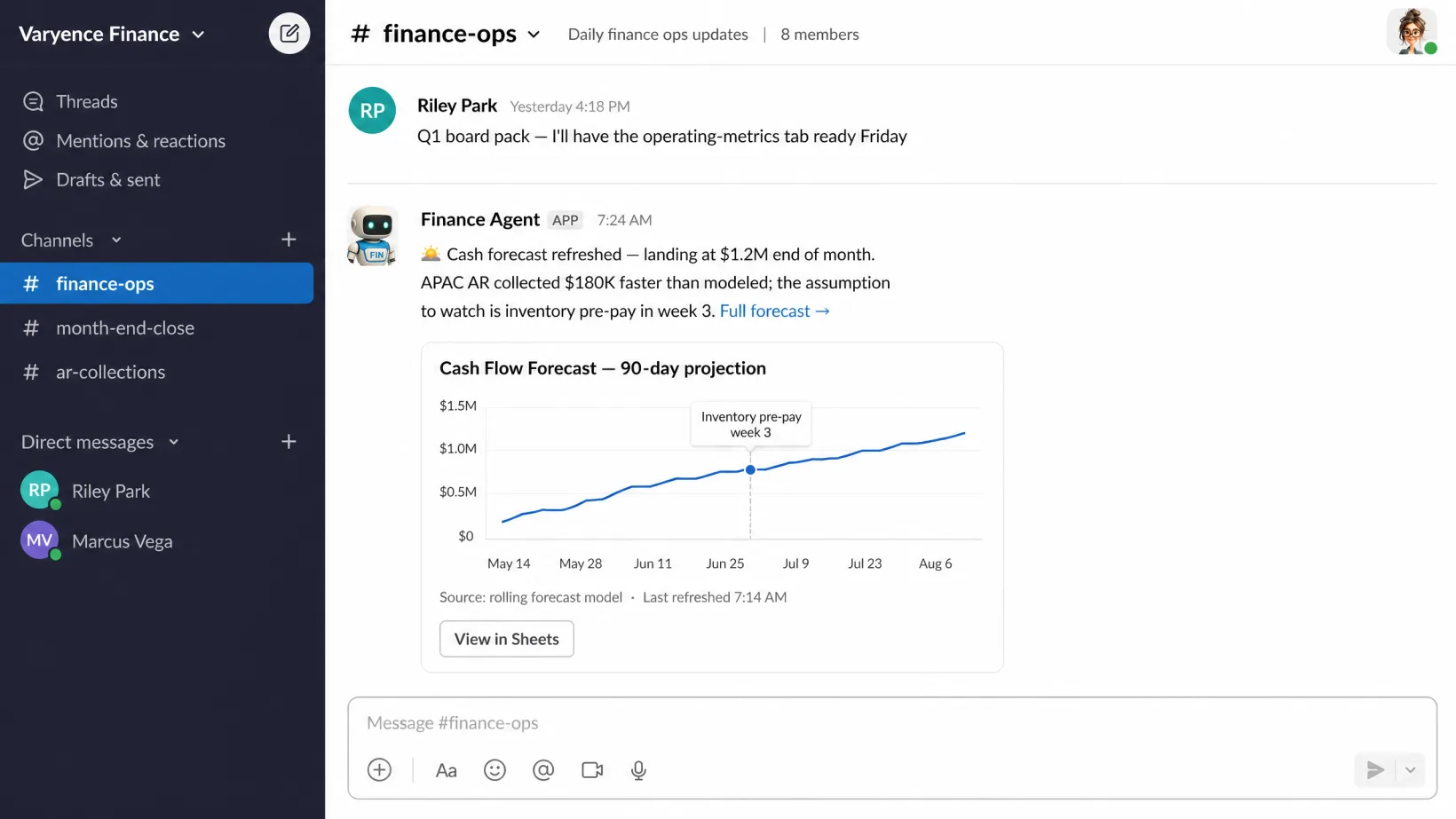This screenshot has width=1456, height=819.
Task: Expand the Varyence Finance workspace menu
Action: 112,34
